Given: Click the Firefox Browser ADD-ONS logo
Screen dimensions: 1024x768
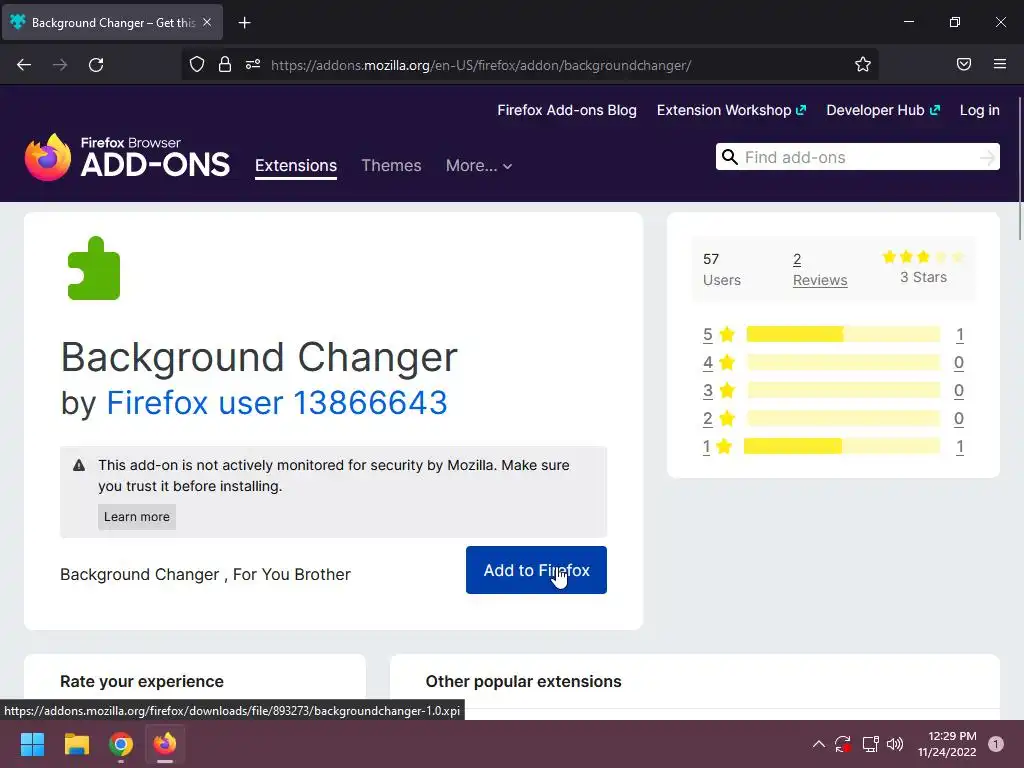Looking at the screenshot, I should point(127,157).
